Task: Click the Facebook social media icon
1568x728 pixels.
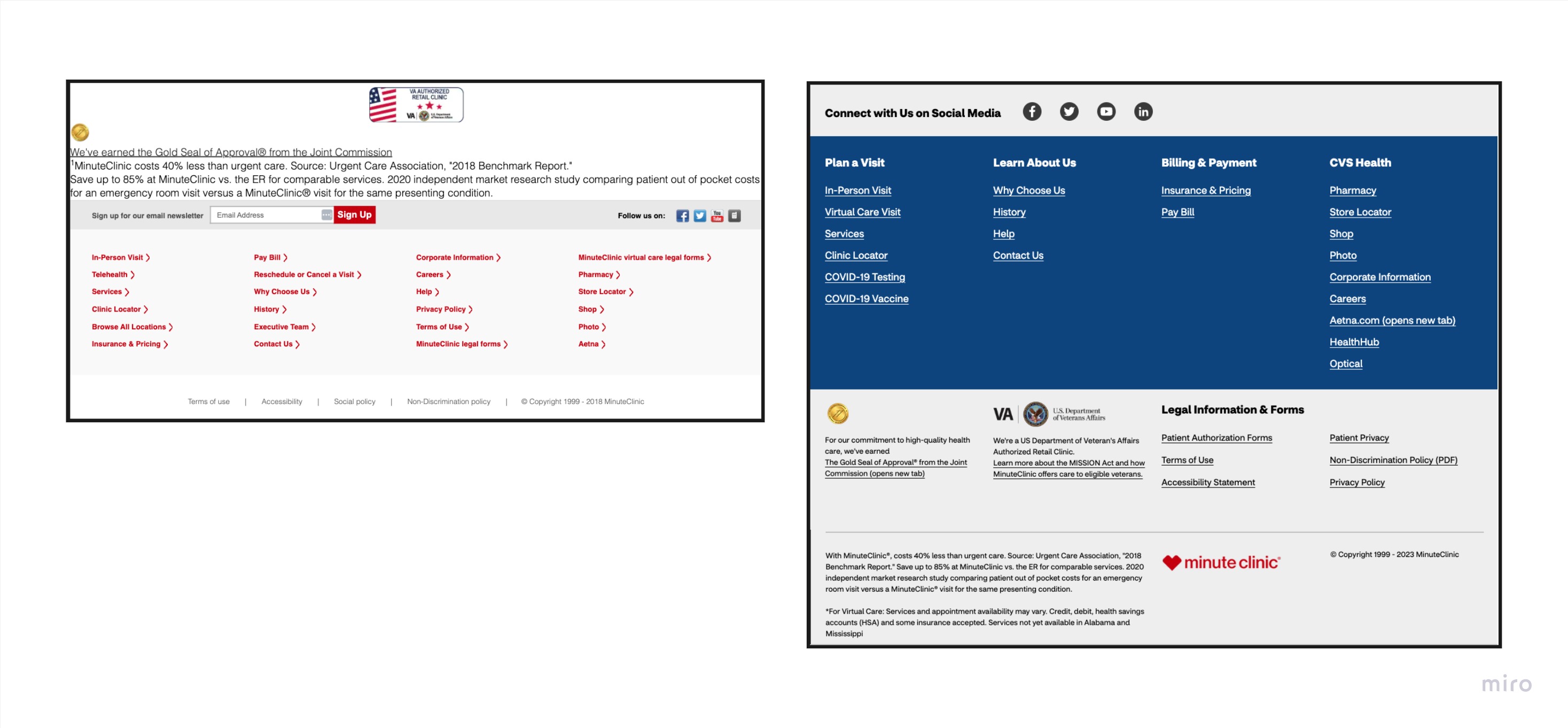Action: [x=1033, y=111]
